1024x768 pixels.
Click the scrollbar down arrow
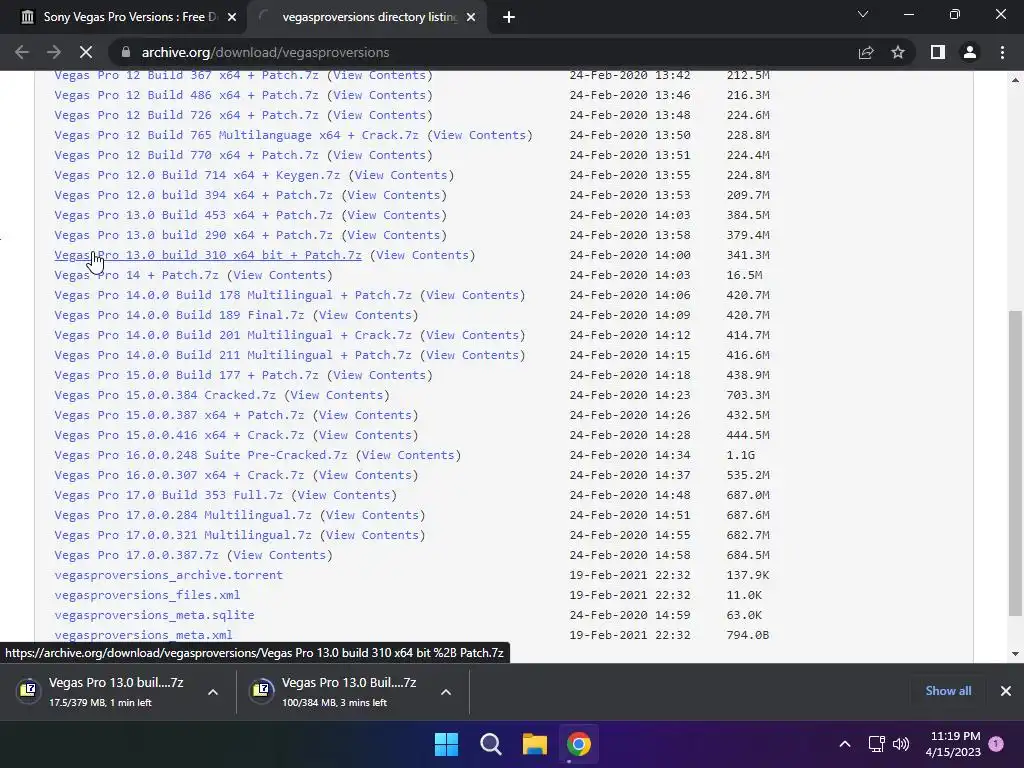[1015, 654]
